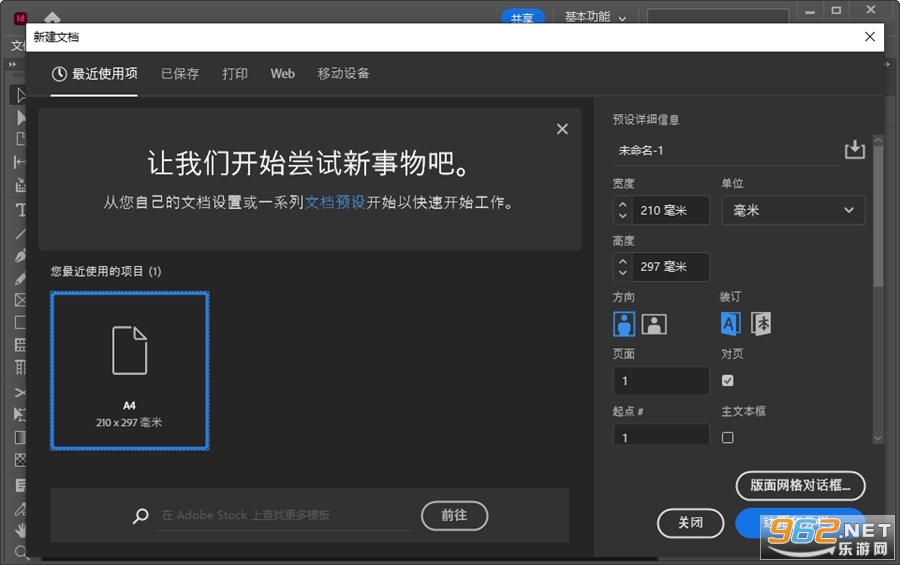Screen dimensions: 900x565
Task: Decrease 高度 height with the down arrow
Action: tap(623, 272)
